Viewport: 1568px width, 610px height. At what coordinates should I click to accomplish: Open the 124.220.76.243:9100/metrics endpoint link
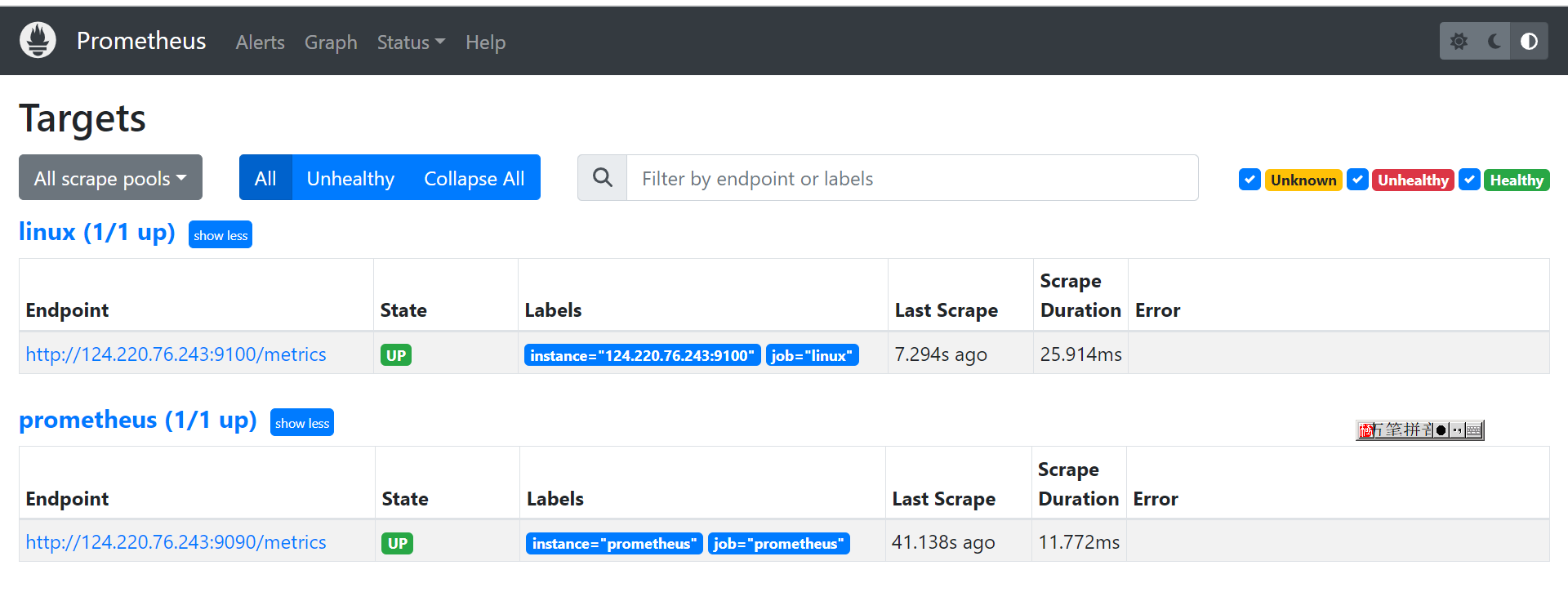(176, 354)
